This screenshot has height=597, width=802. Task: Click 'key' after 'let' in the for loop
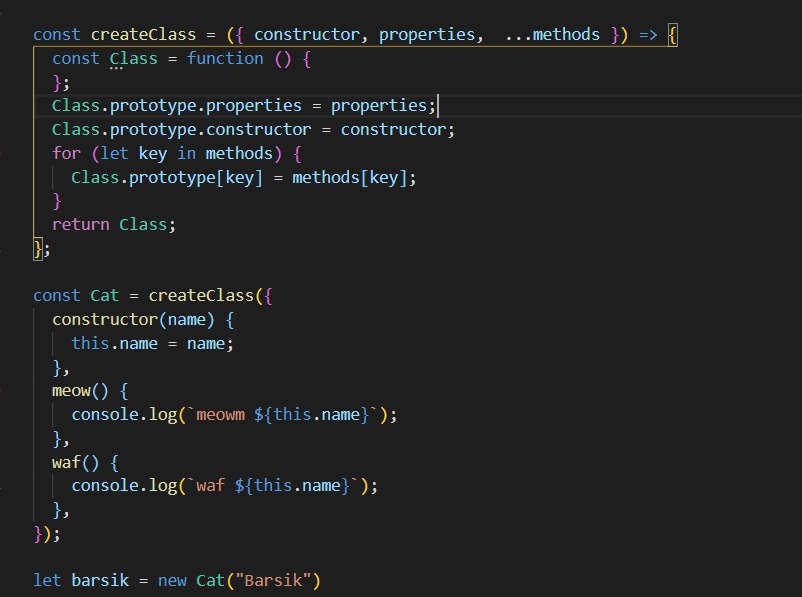153,153
